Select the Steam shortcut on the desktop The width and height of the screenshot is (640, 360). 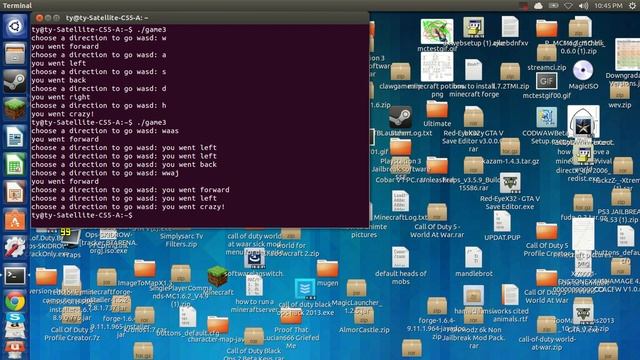pos(400,118)
